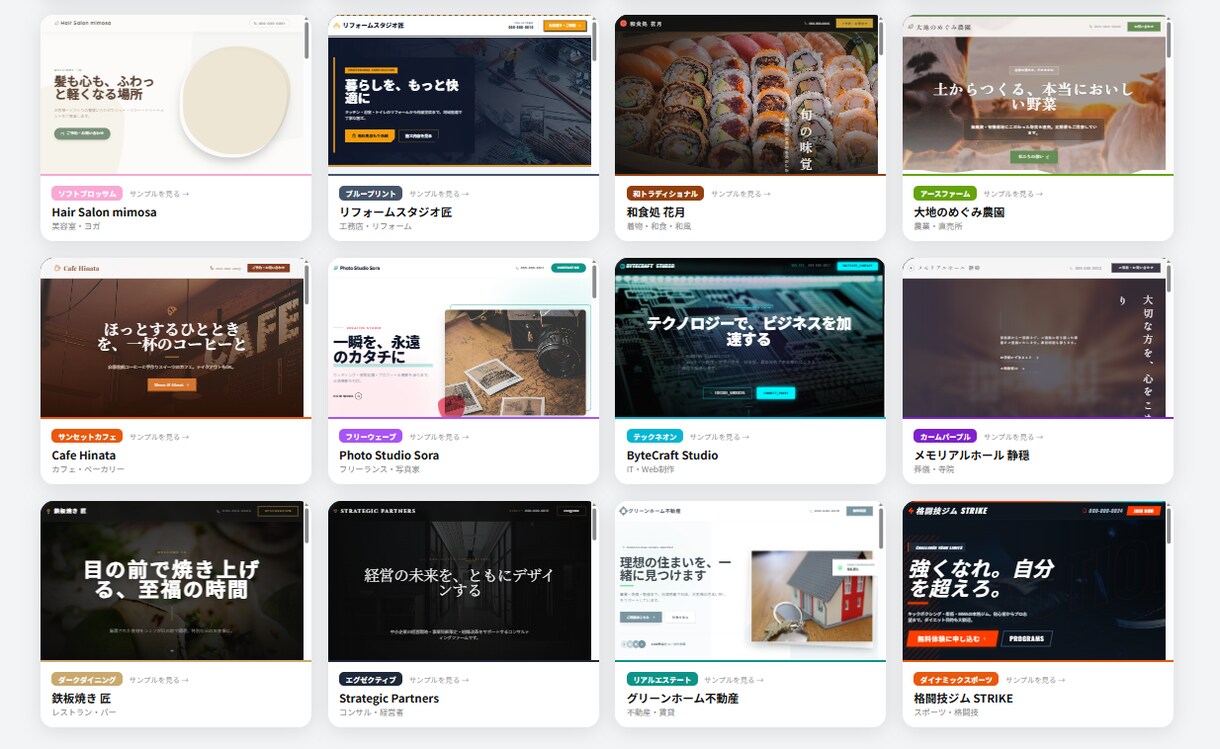Click the ダイナミックスポーツ theme badge
Screen dimensions: 1220x749
click(956, 680)
